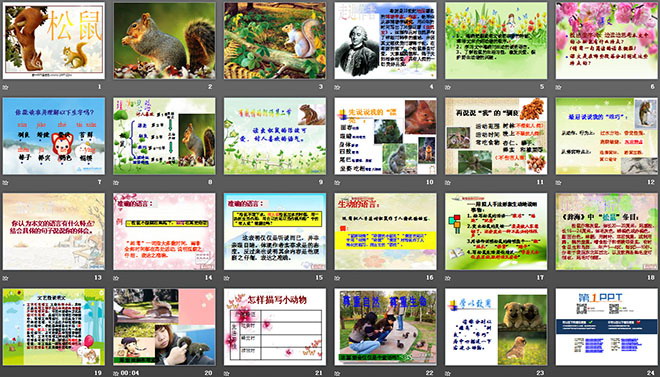Select slide 24 第1PPT closing slide
This screenshot has height=377, width=660.
[x=607, y=327]
